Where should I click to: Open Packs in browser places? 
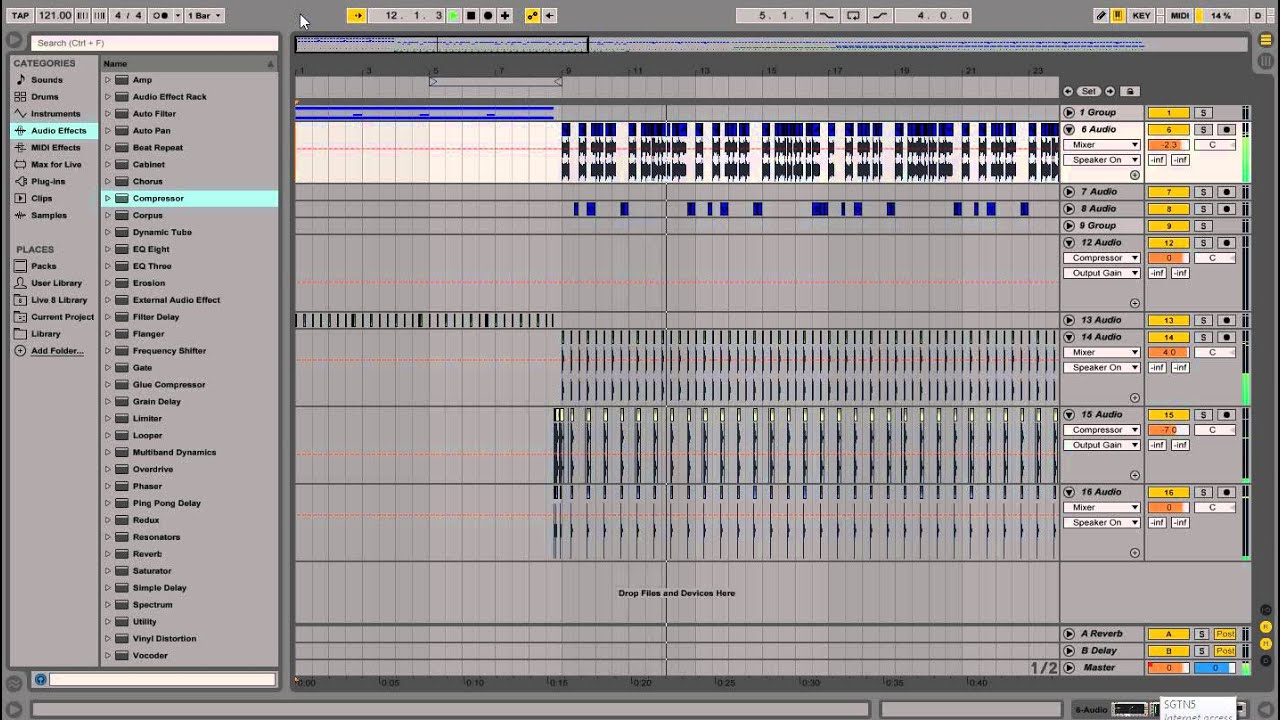43,266
